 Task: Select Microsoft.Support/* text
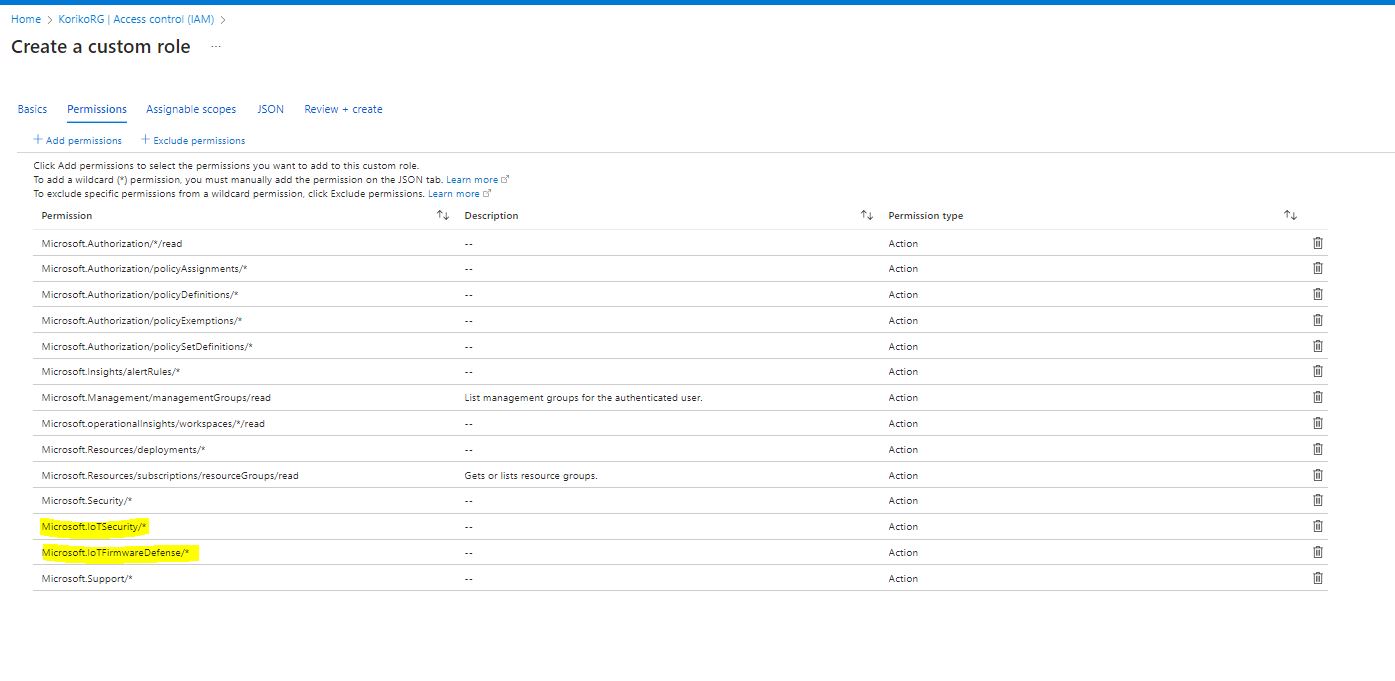[87, 579]
